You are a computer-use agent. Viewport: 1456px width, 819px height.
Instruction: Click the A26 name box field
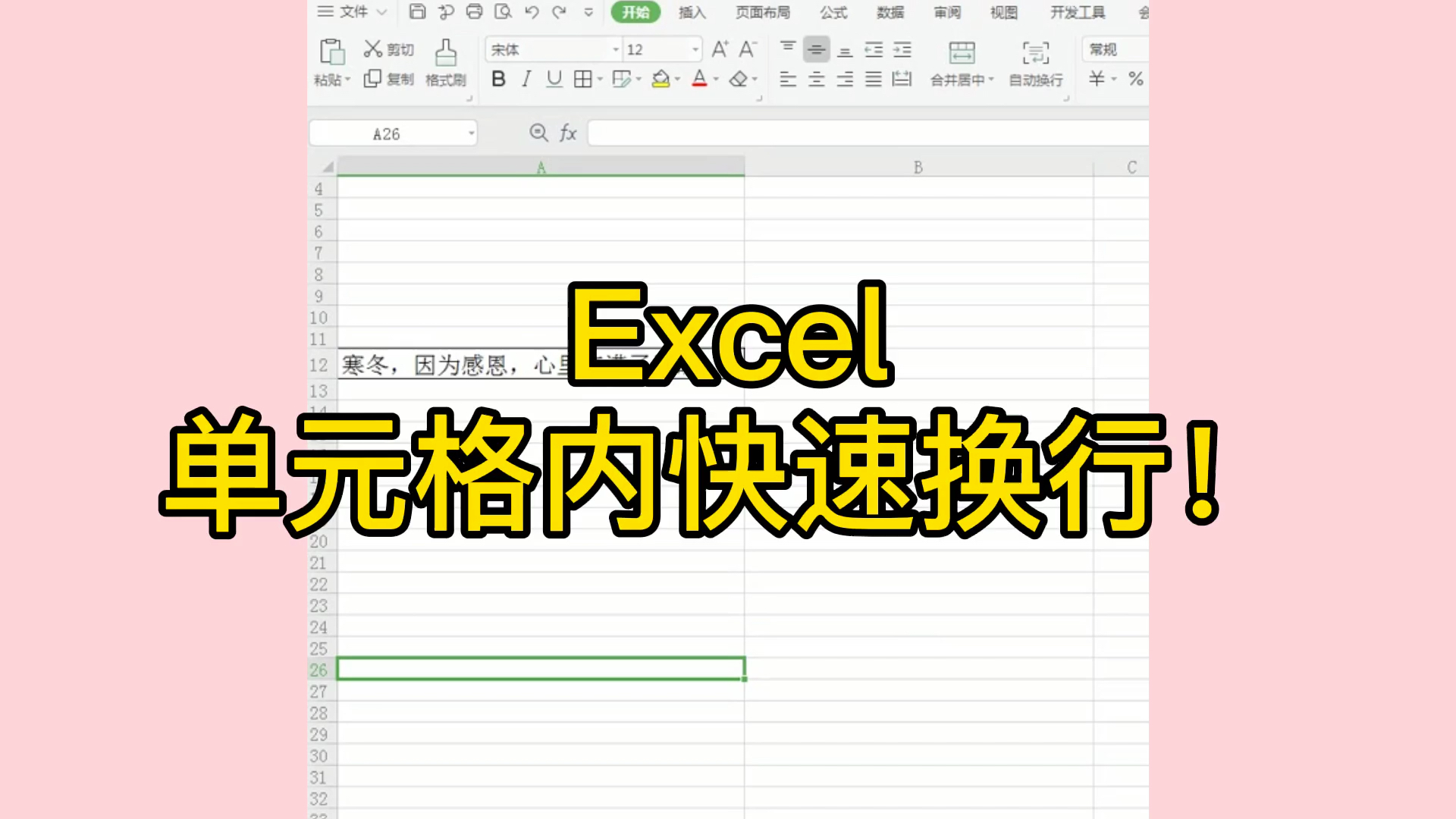pos(387,134)
